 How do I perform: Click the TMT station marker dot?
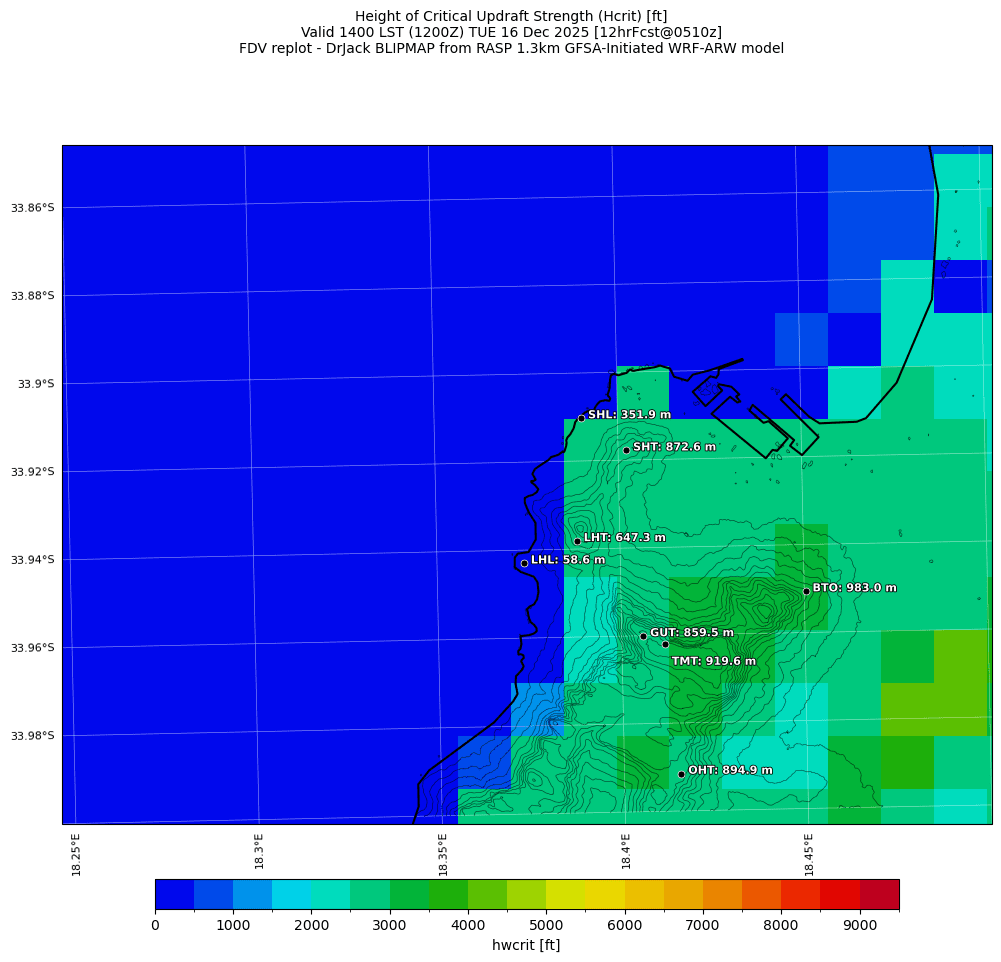point(665,644)
